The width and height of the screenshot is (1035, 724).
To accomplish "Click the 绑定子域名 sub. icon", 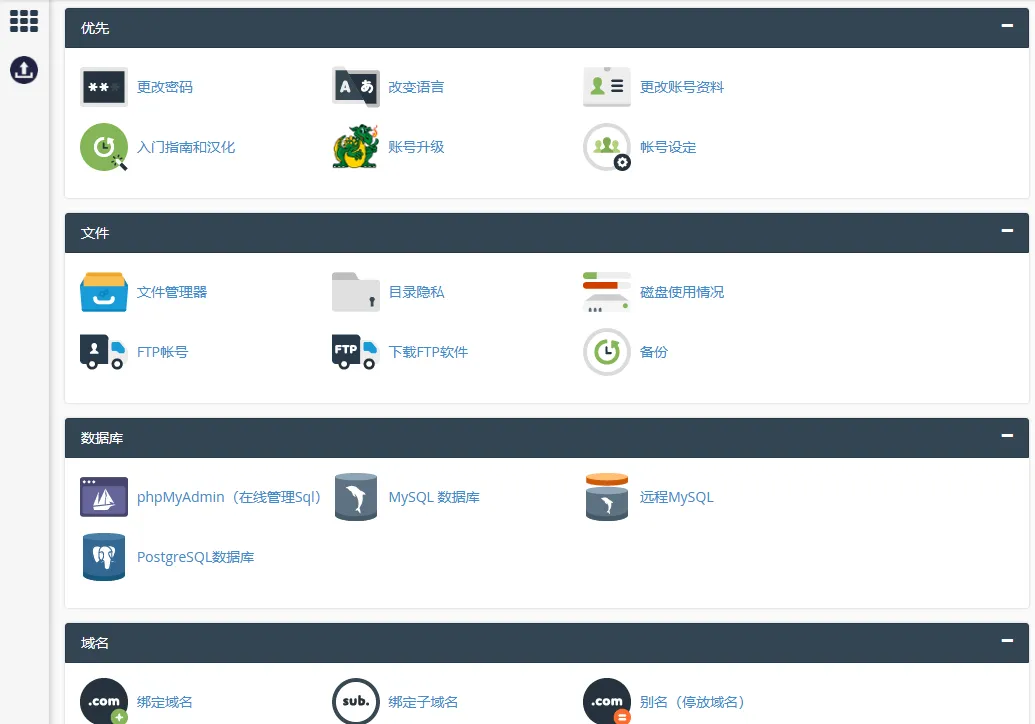I will [356, 701].
